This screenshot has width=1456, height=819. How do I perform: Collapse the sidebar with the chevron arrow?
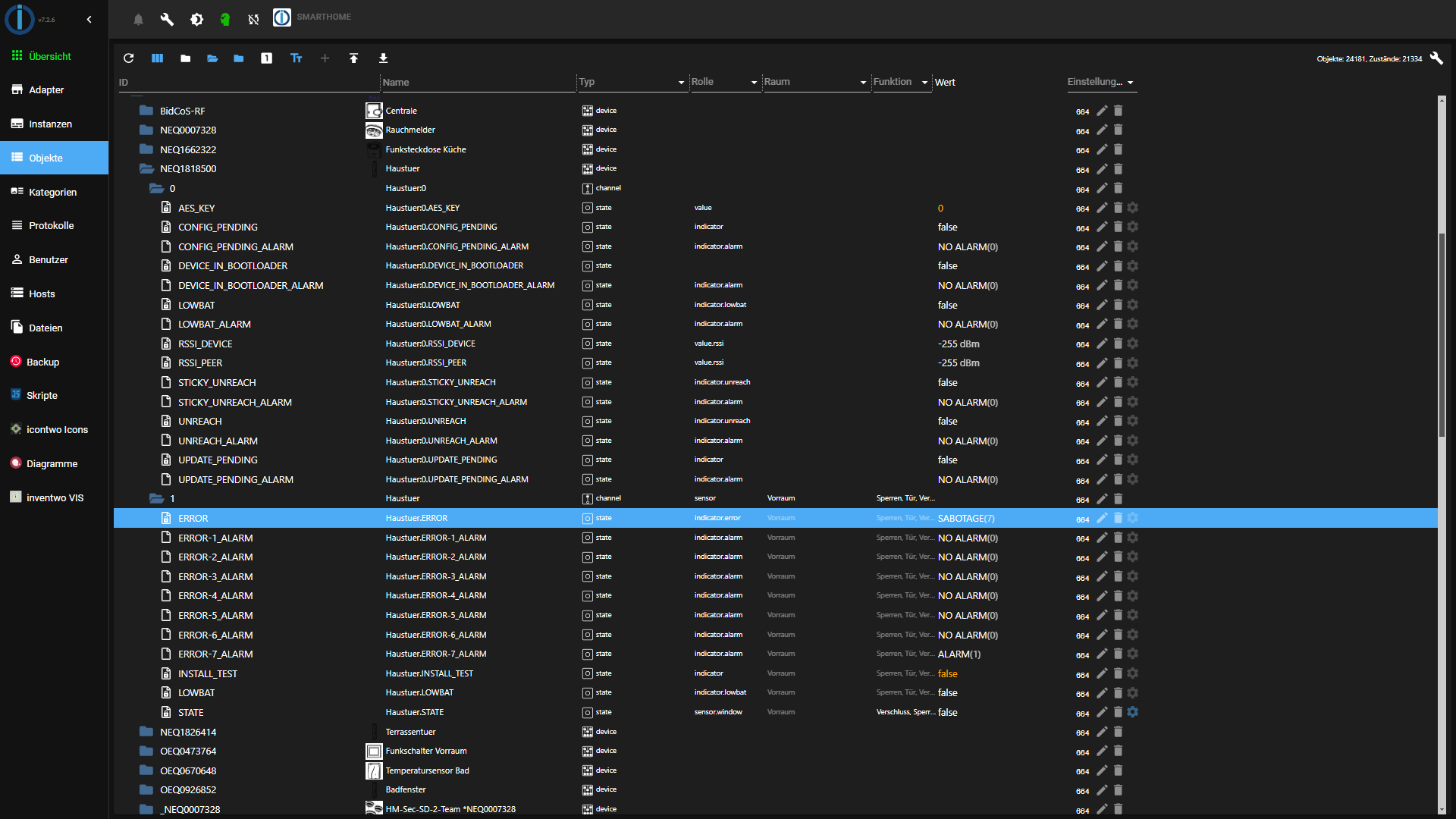click(x=89, y=20)
